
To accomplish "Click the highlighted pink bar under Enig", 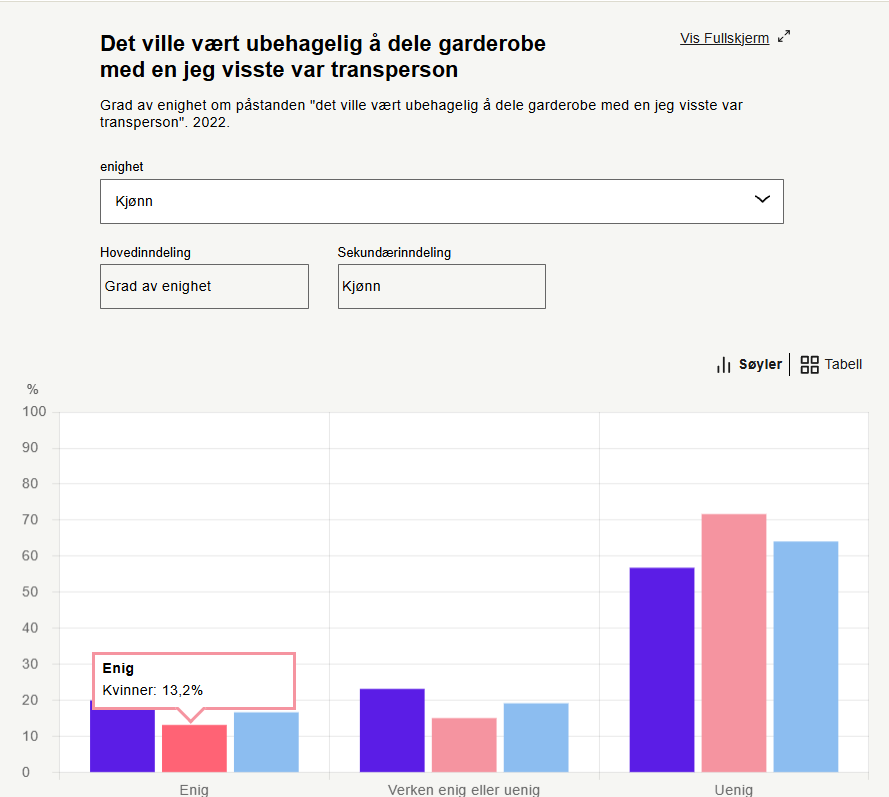I will 194,749.
